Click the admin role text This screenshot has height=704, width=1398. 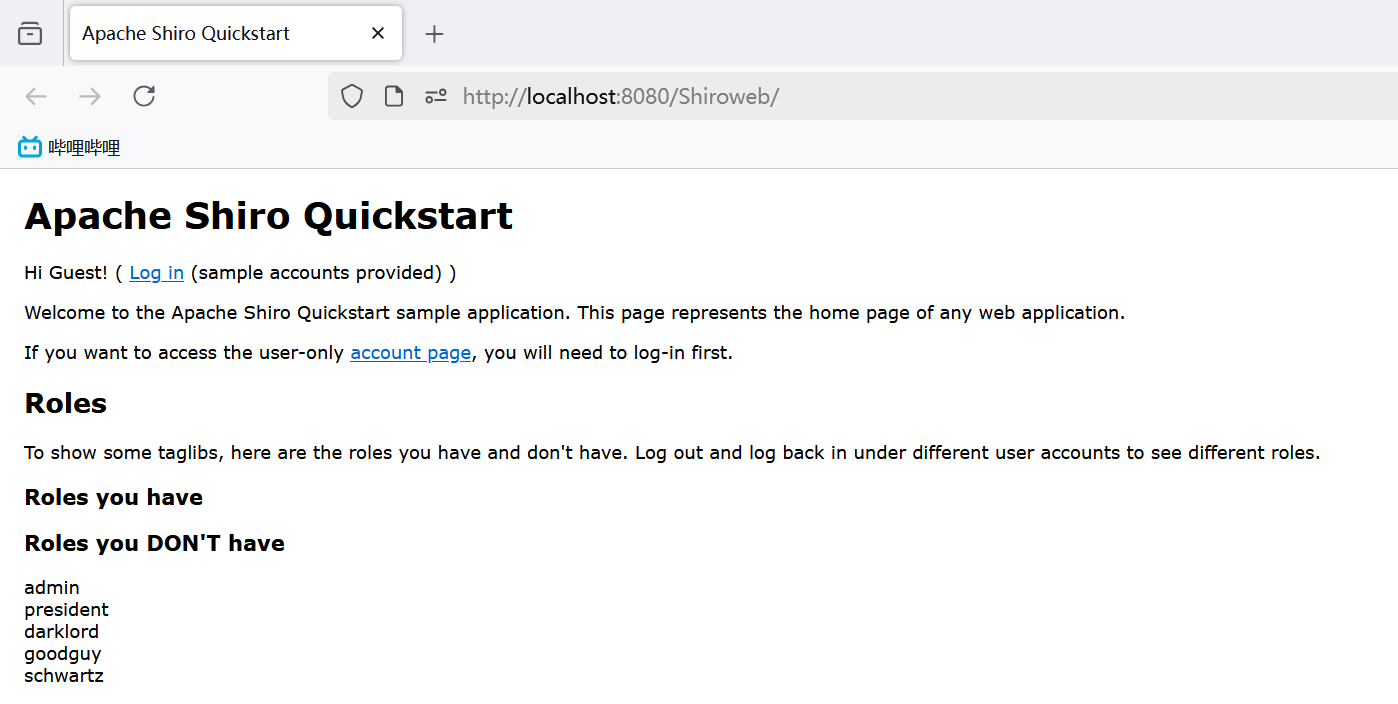(x=52, y=588)
